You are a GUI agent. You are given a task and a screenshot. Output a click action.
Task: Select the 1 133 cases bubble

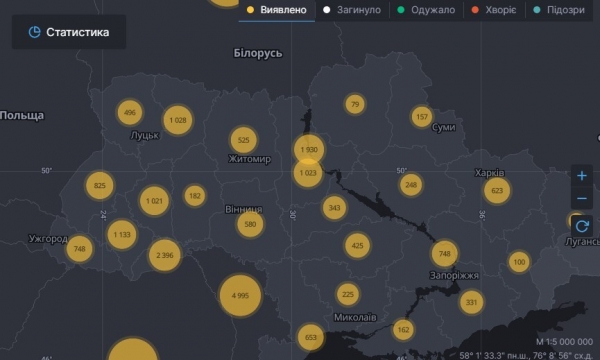122,235
